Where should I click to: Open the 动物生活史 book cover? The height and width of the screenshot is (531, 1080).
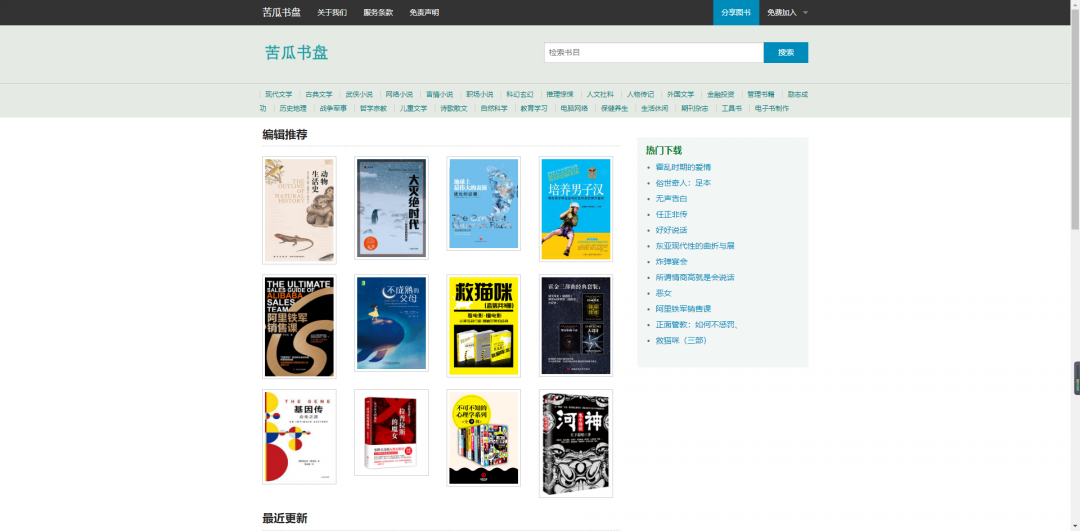coord(299,210)
